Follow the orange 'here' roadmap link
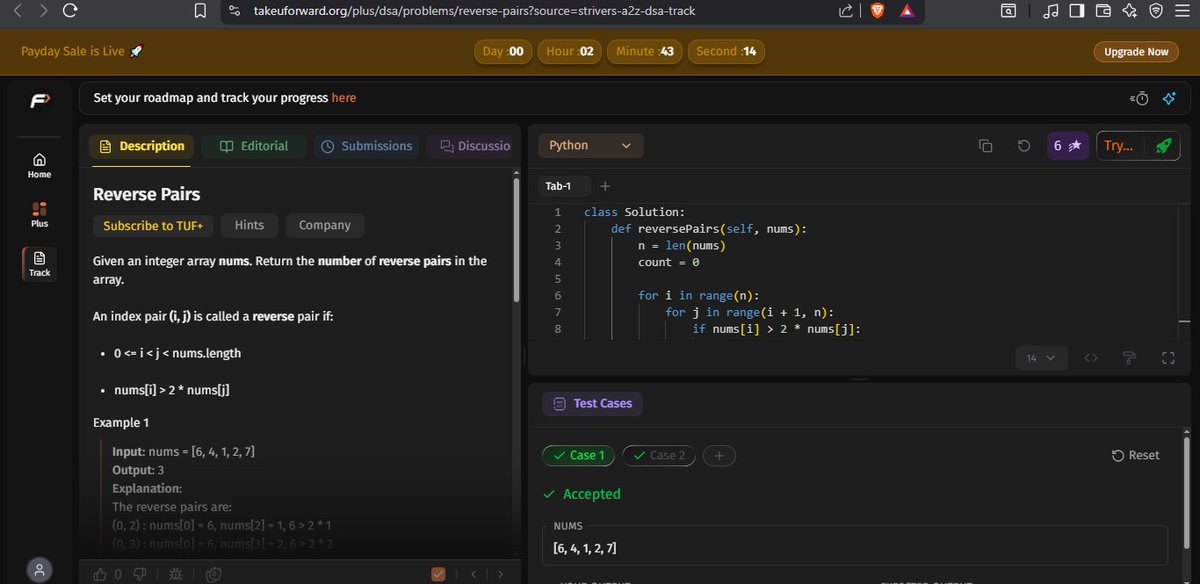Screen dimensions: 1200x584 click(344, 98)
